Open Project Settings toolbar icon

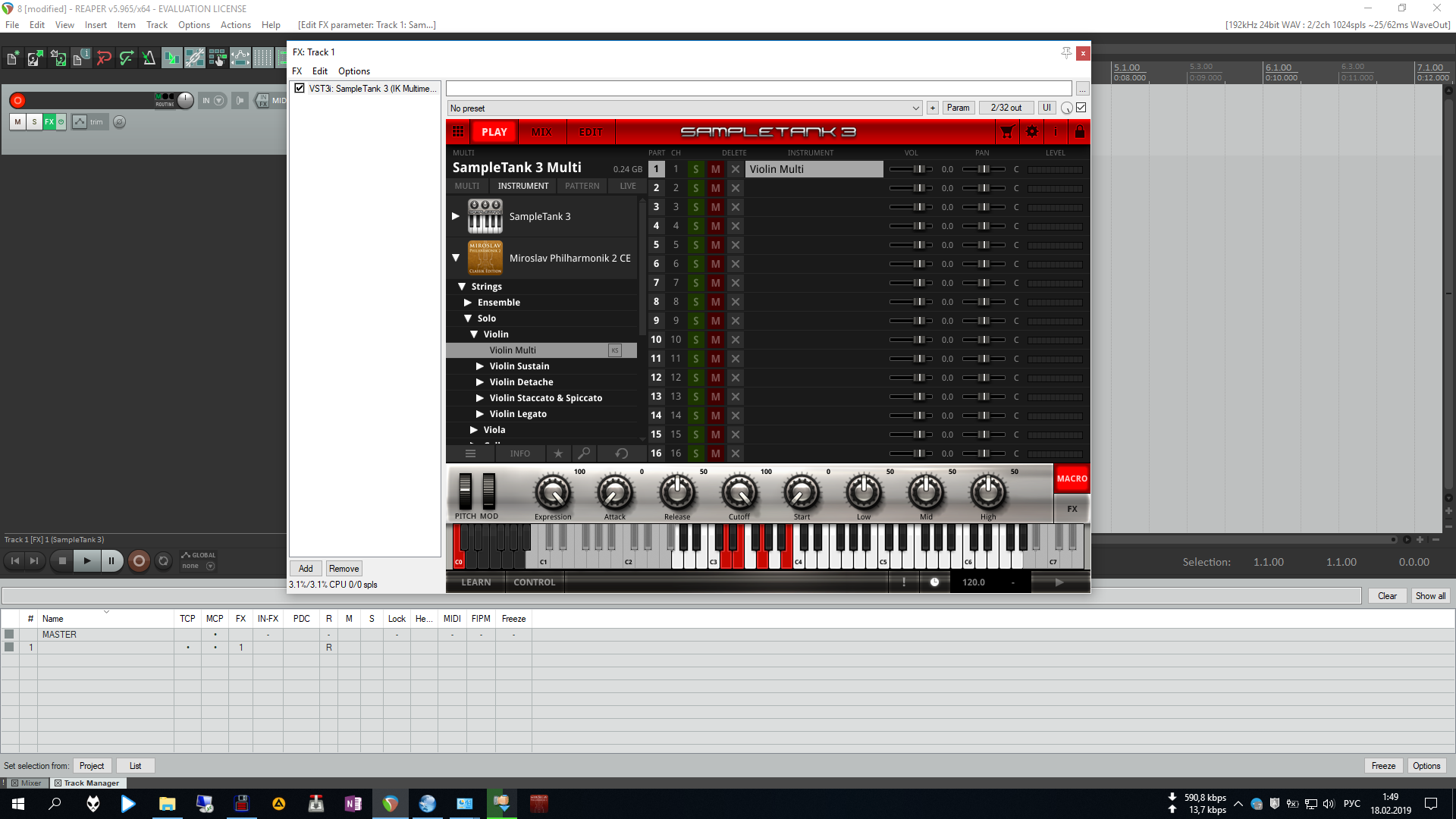(81, 58)
